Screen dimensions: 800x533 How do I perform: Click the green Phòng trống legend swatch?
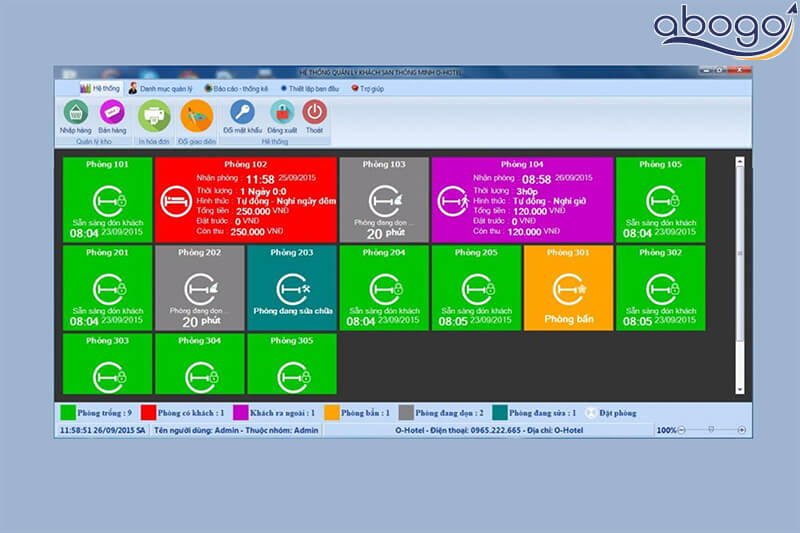pos(67,412)
